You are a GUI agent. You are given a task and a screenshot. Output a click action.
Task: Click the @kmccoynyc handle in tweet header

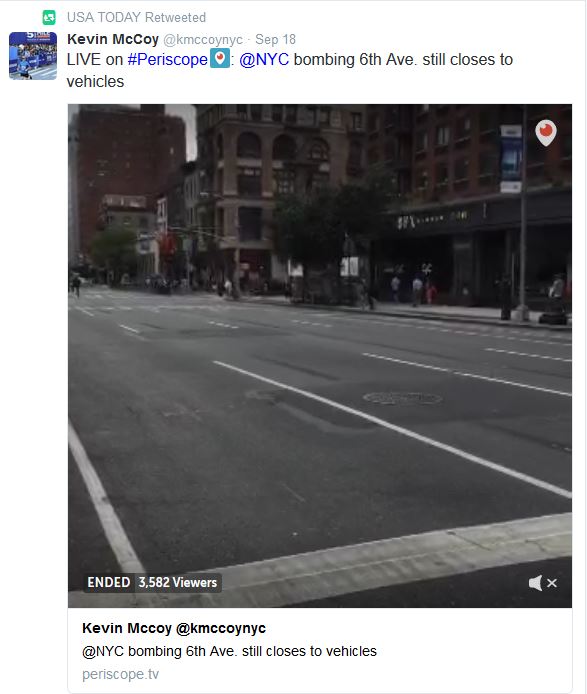tap(203, 39)
